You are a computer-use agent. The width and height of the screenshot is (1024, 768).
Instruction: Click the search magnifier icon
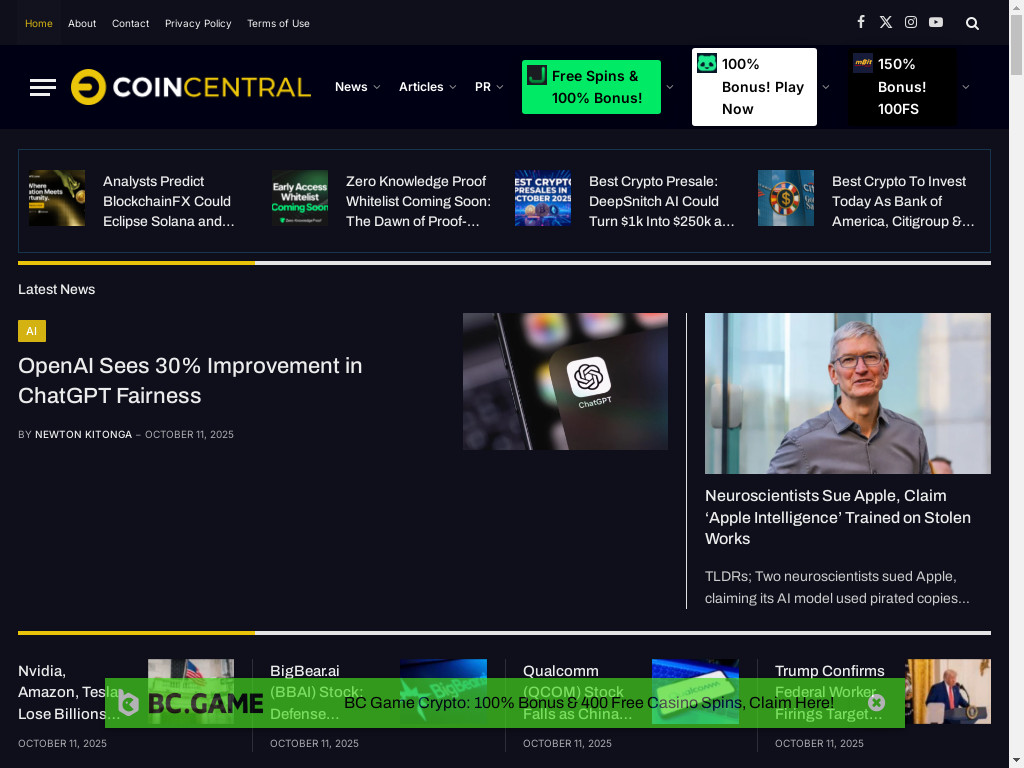pyautogui.click(x=972, y=23)
